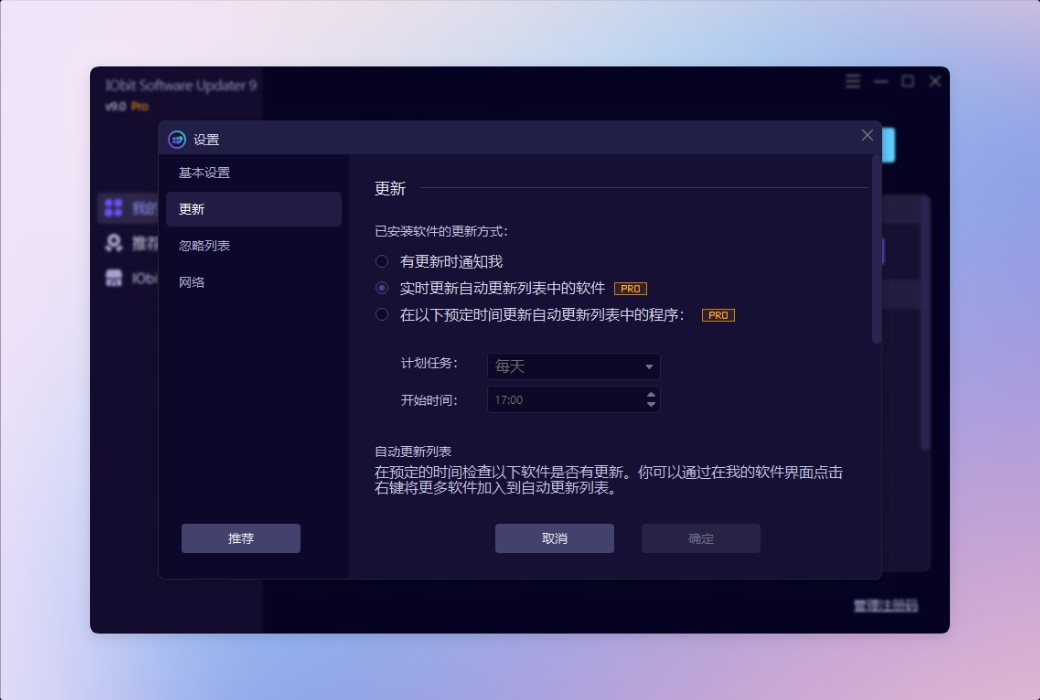Click the PRO badge beside 预定时间更新
Viewport: 1040px width, 700px height.
pyautogui.click(x=718, y=315)
